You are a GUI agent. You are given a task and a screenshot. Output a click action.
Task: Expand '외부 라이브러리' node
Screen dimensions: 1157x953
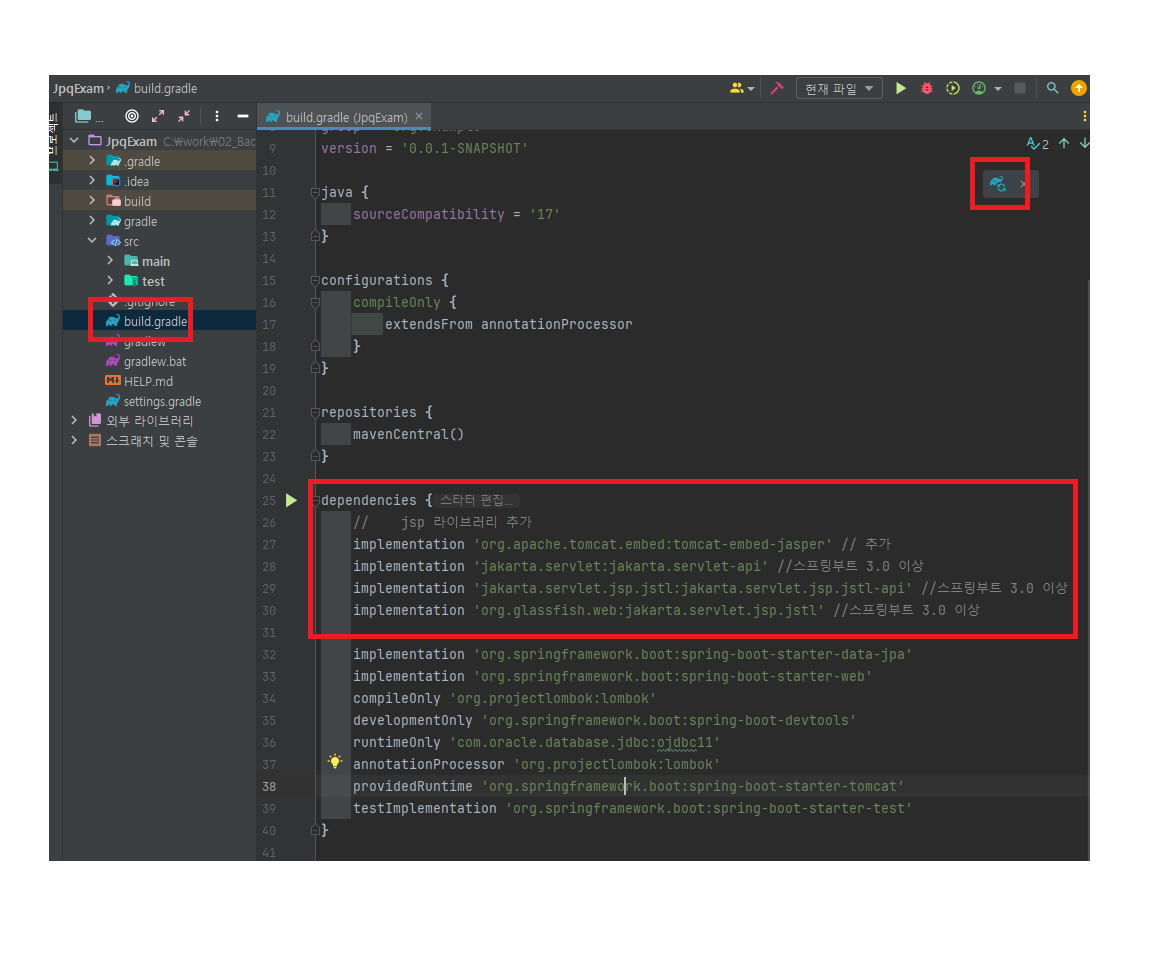click(x=74, y=420)
